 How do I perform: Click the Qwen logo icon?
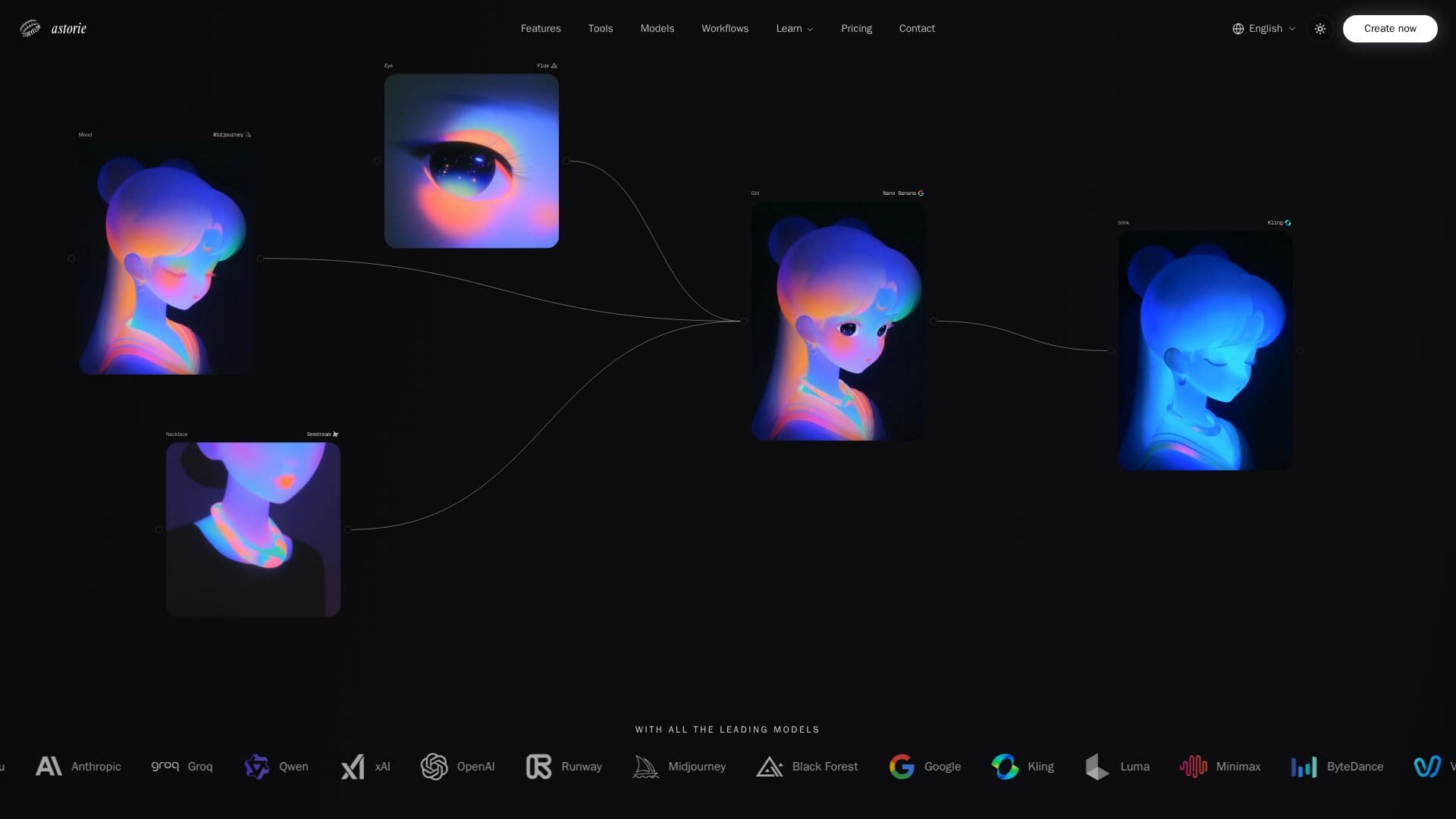click(256, 767)
